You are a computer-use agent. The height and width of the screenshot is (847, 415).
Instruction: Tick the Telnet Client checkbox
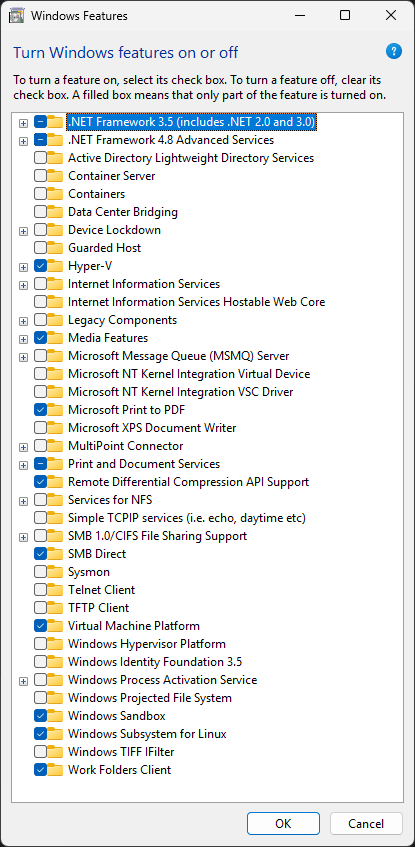[x=40, y=590]
